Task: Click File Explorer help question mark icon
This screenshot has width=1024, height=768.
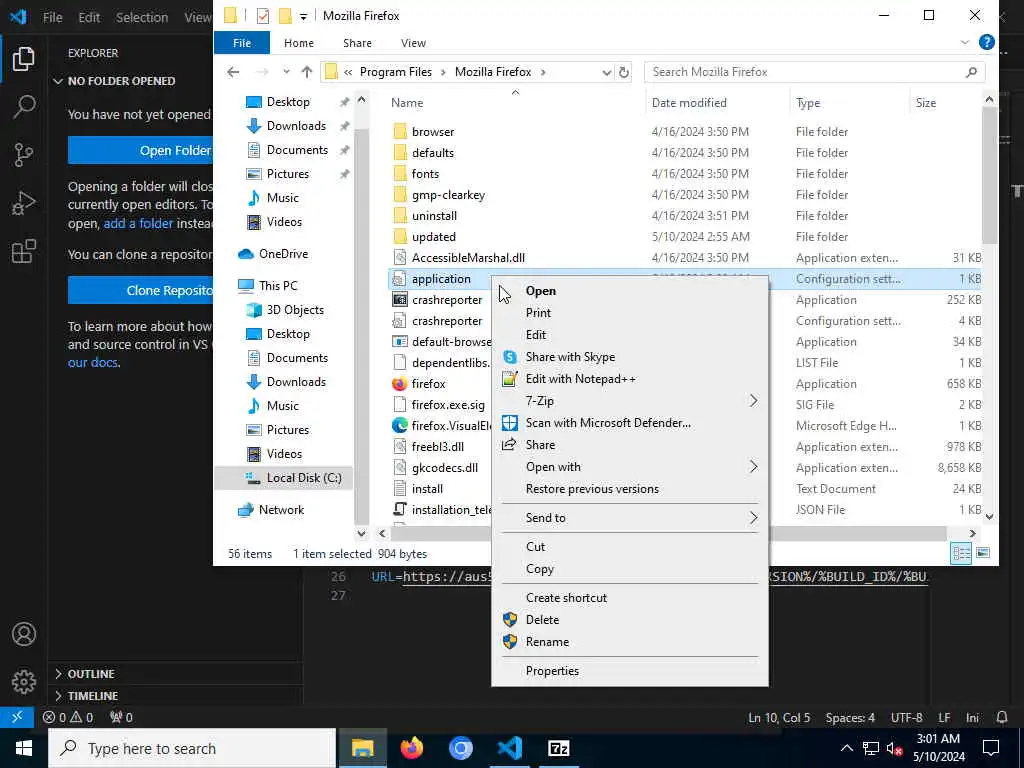Action: (987, 42)
